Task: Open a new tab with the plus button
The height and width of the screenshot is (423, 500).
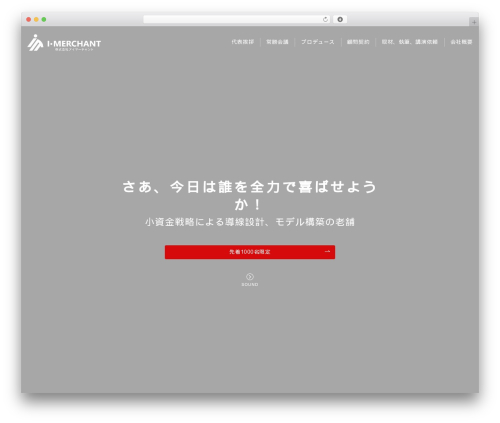Action: coord(474,22)
